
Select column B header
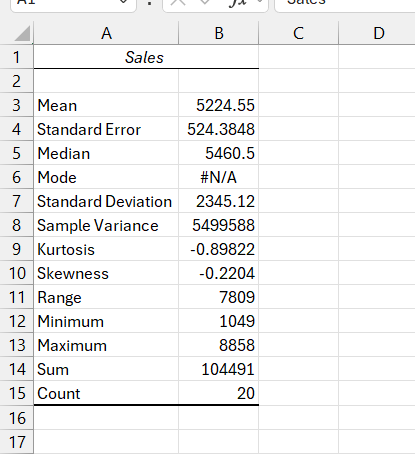pyautogui.click(x=219, y=33)
